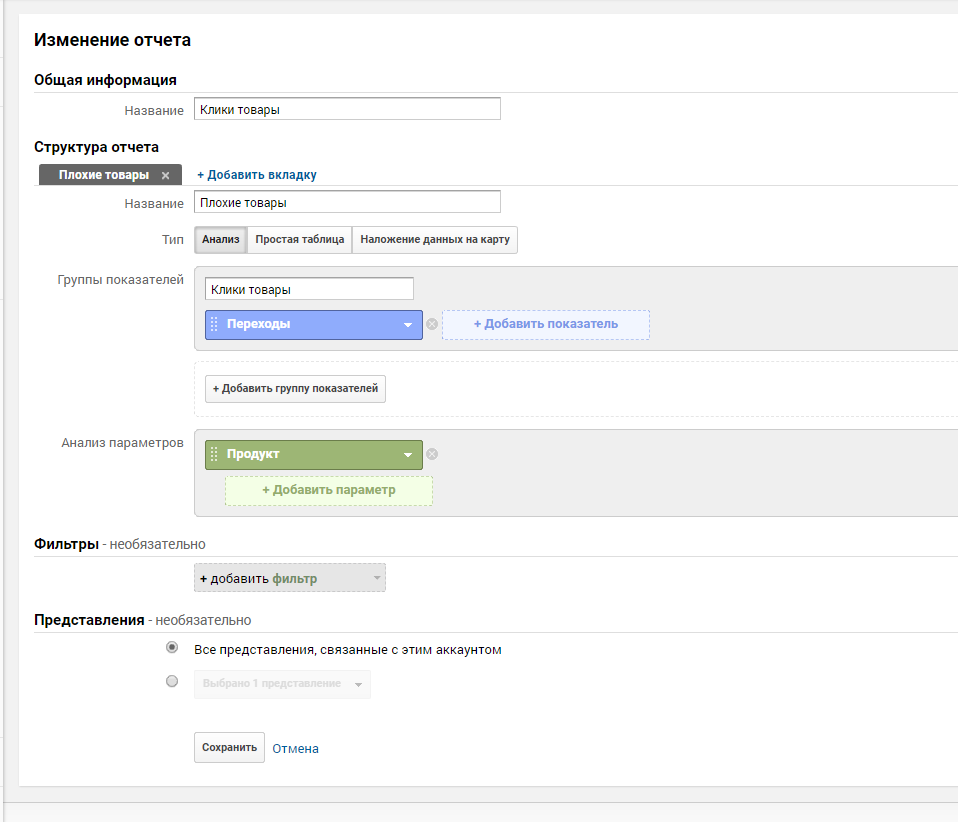This screenshot has height=822, width=958.
Task: Select 'Все представления' radio button
Action: point(172,648)
